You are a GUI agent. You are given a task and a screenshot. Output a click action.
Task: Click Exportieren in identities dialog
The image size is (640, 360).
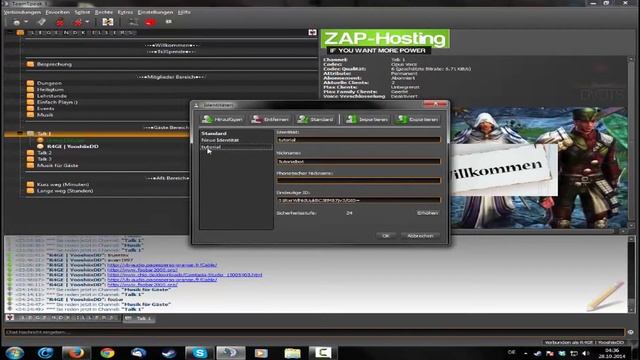coord(417,119)
